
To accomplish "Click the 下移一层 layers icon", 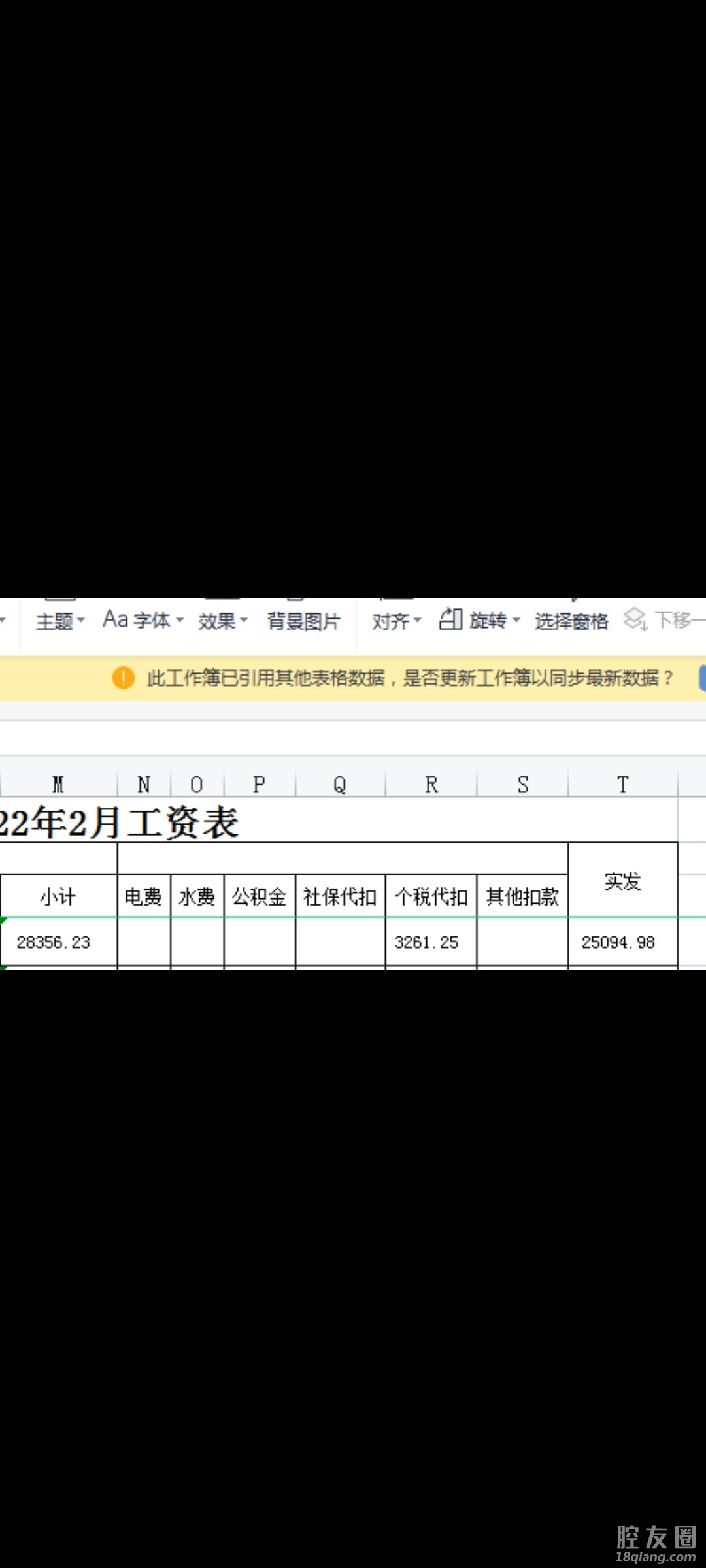I will pos(635,619).
